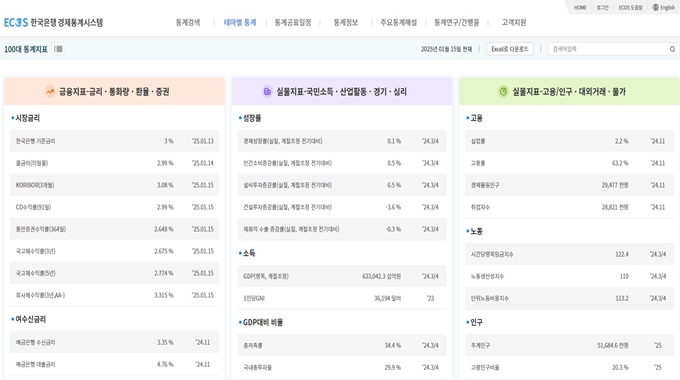Open the 고객지원 menu
Image resolution: width=680 pixels, height=380 pixels.
tap(514, 23)
